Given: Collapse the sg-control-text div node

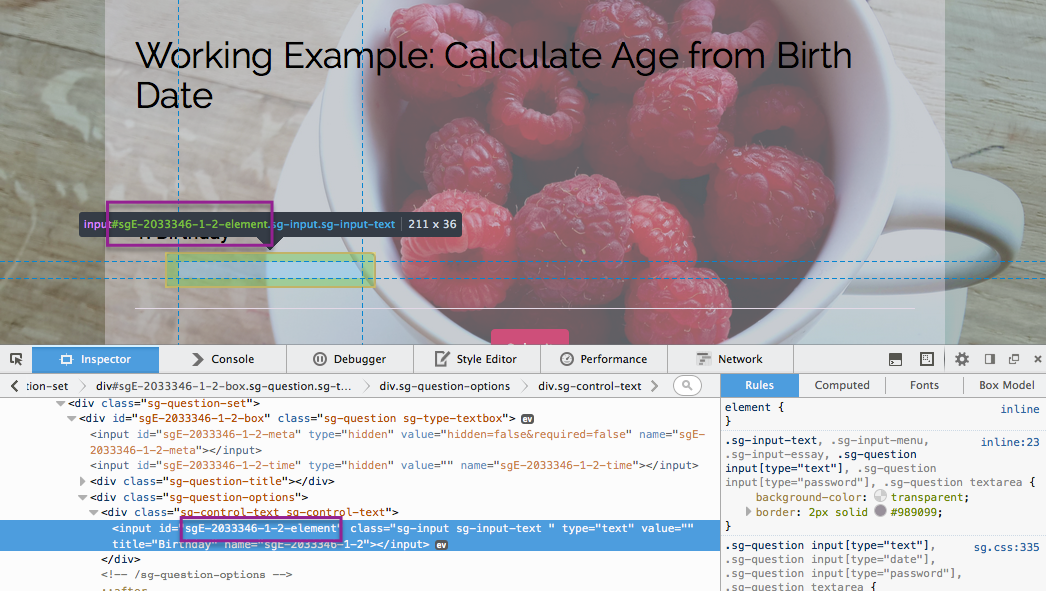Looking at the screenshot, I should tap(94, 513).
